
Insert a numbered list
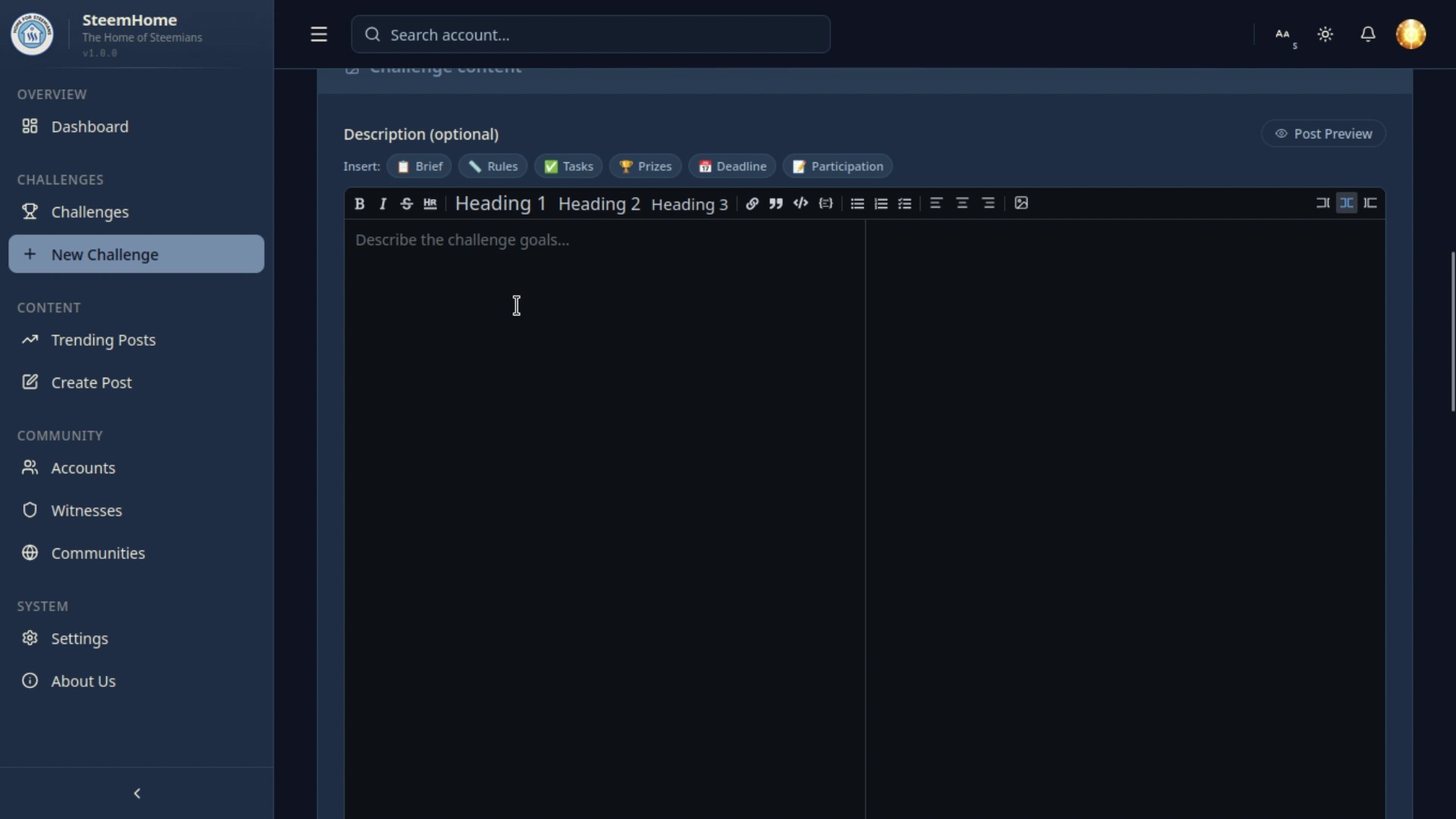(880, 203)
